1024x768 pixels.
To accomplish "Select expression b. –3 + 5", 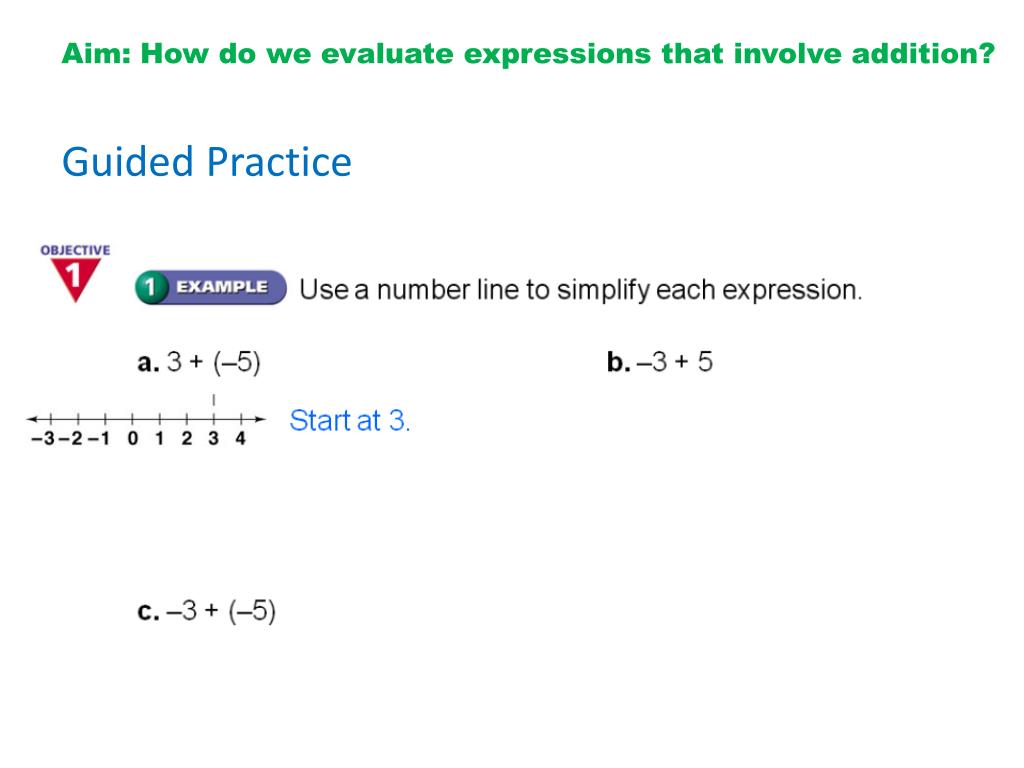I will [x=660, y=362].
